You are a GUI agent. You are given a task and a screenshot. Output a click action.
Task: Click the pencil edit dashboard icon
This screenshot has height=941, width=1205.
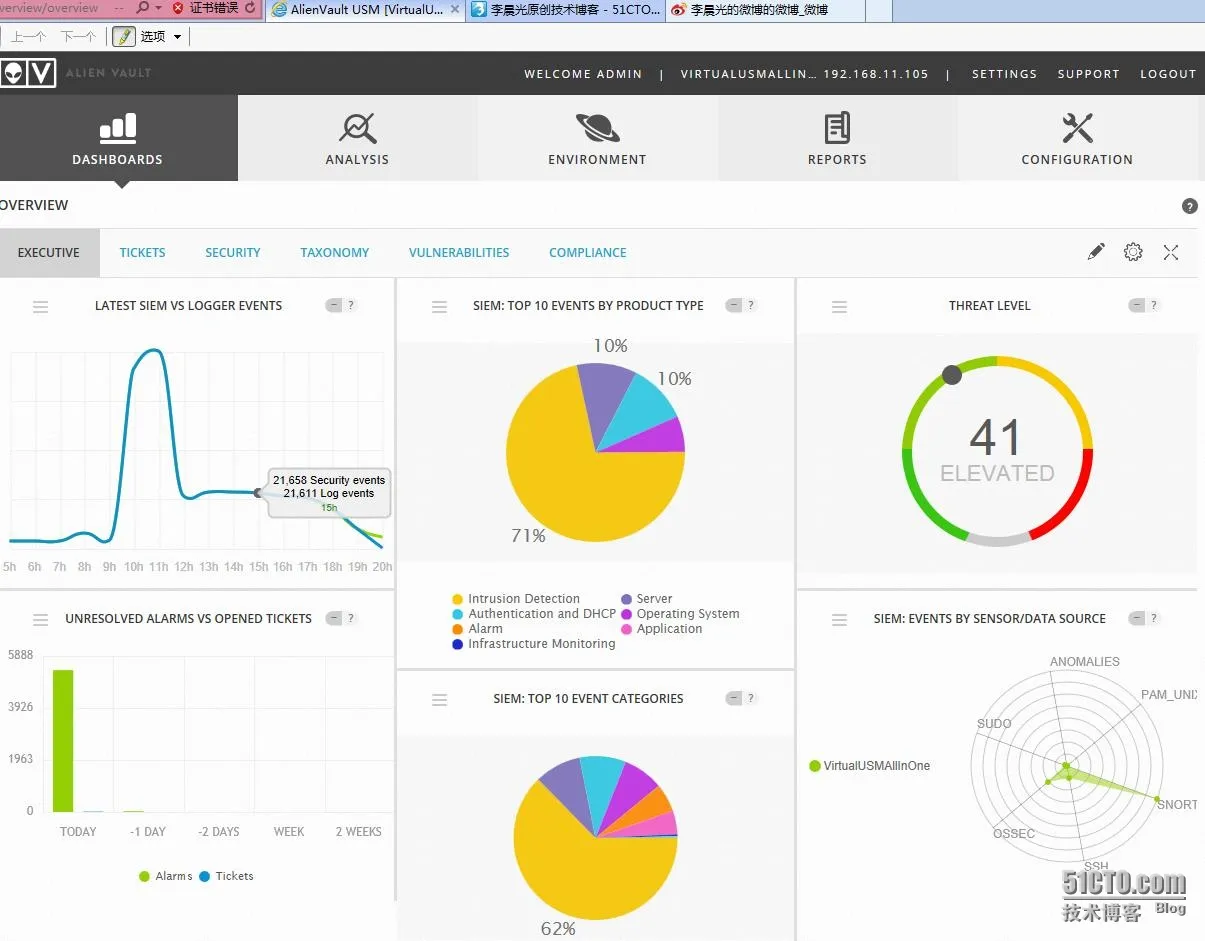1096,252
